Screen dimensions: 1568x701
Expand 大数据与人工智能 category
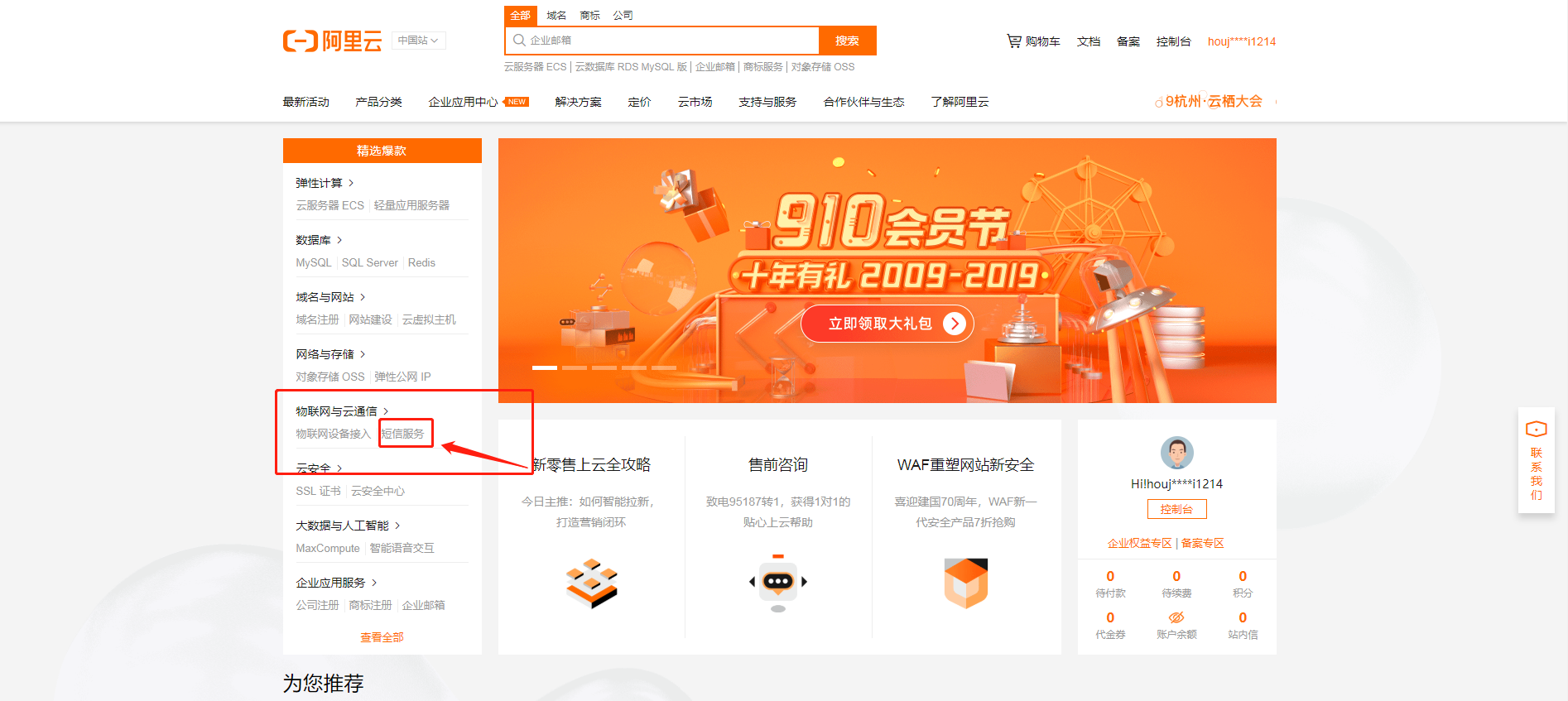click(348, 526)
